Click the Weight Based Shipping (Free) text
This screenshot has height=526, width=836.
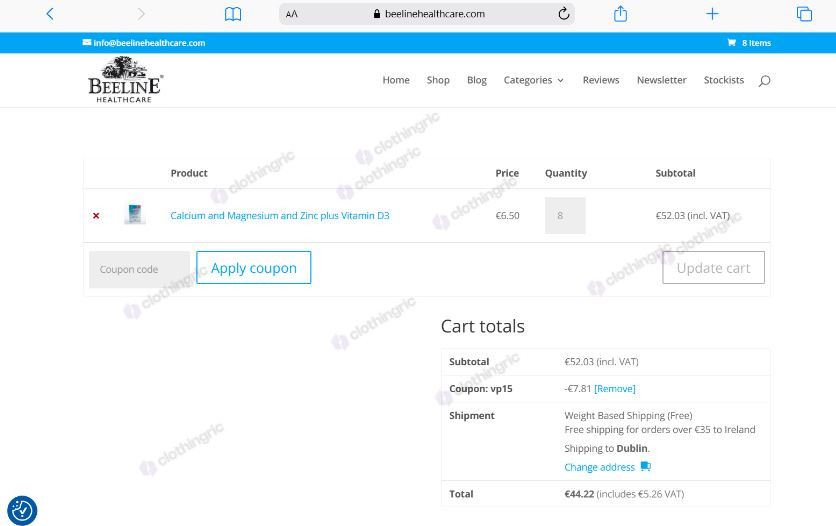[x=628, y=415]
